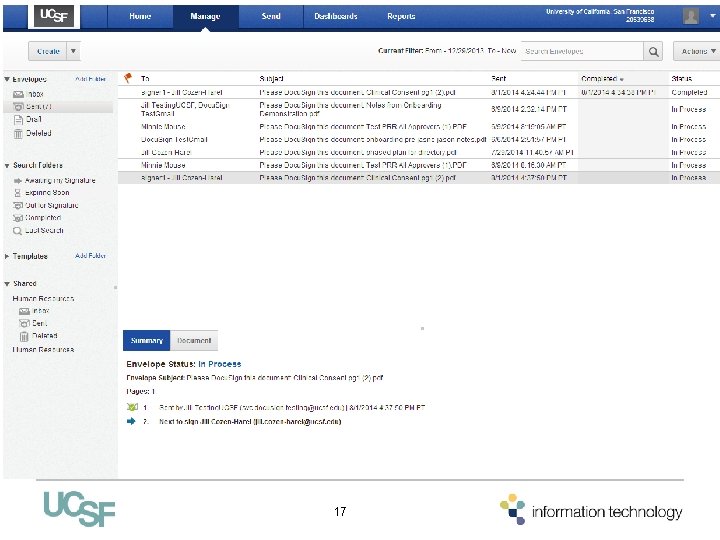Sort by the To column header
Viewport: 720px width, 540px height.
pos(145,79)
